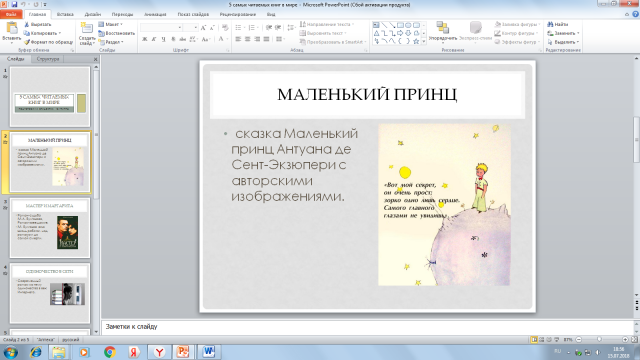This screenshot has width=640, height=360.
Task: Click Format Painter (Формат по образцу)
Action: [49, 42]
